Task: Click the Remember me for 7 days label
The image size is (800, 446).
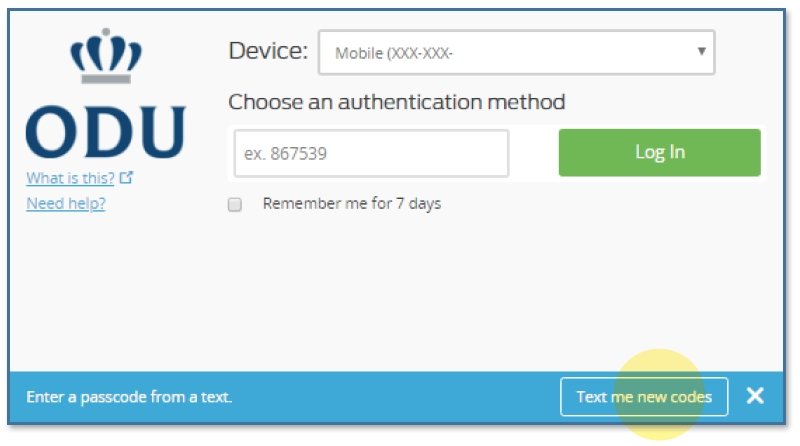Action: pyautogui.click(x=351, y=204)
